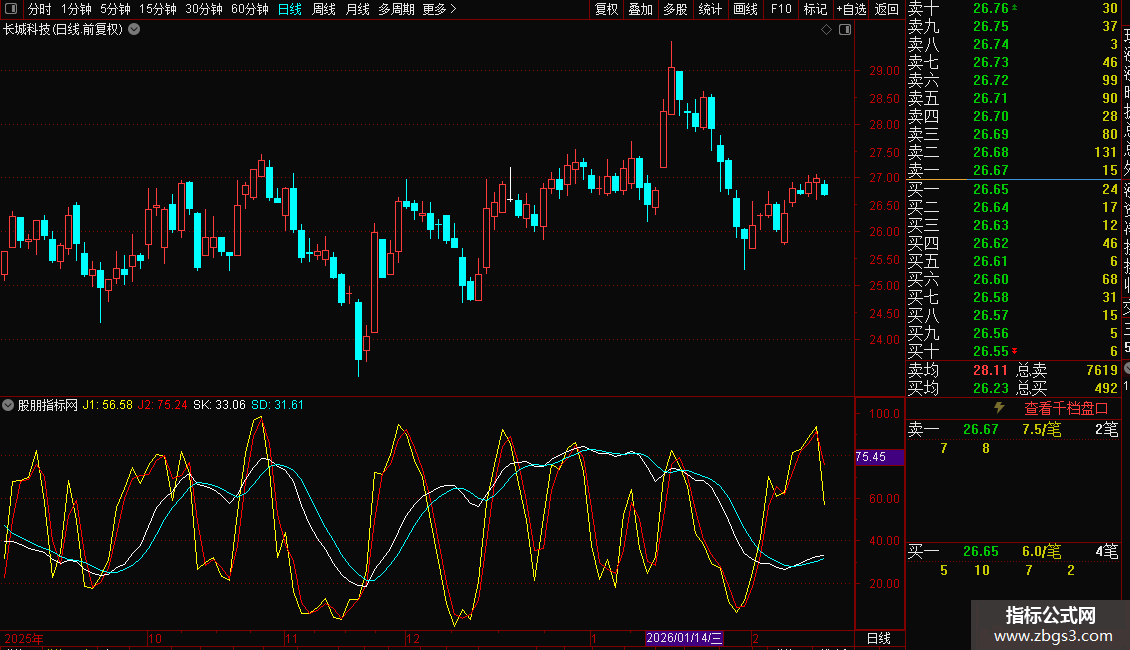Click the 返回 back button
This screenshot has width=1130, height=650.
coord(886,9)
